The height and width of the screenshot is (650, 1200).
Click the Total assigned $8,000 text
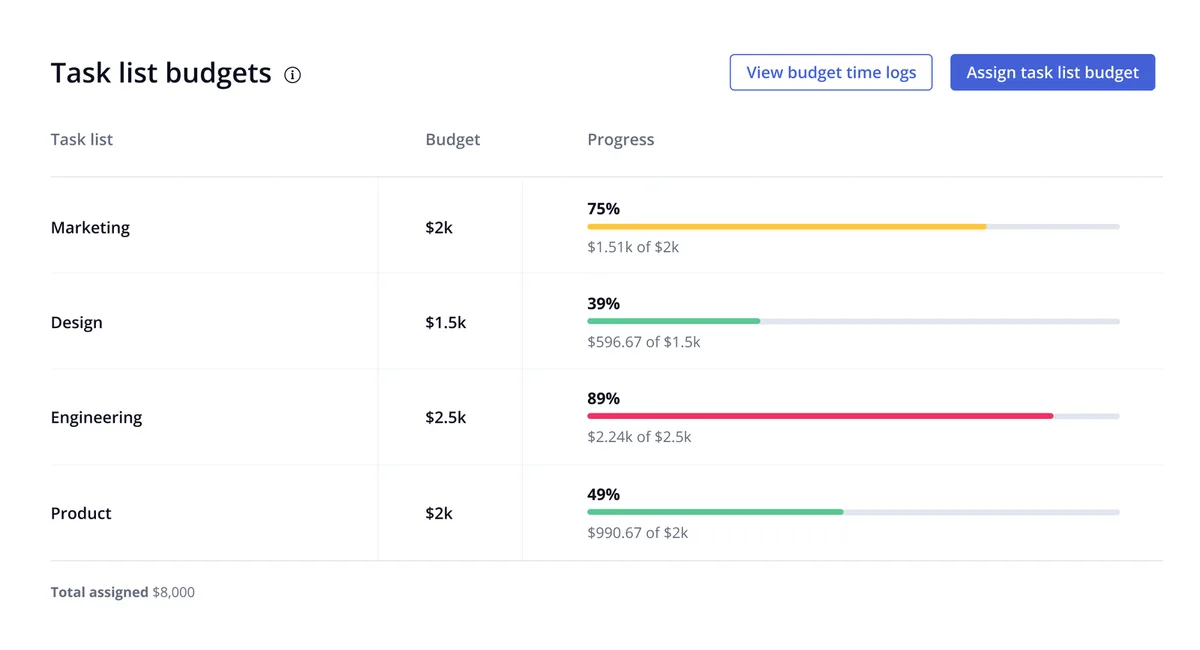coord(123,592)
